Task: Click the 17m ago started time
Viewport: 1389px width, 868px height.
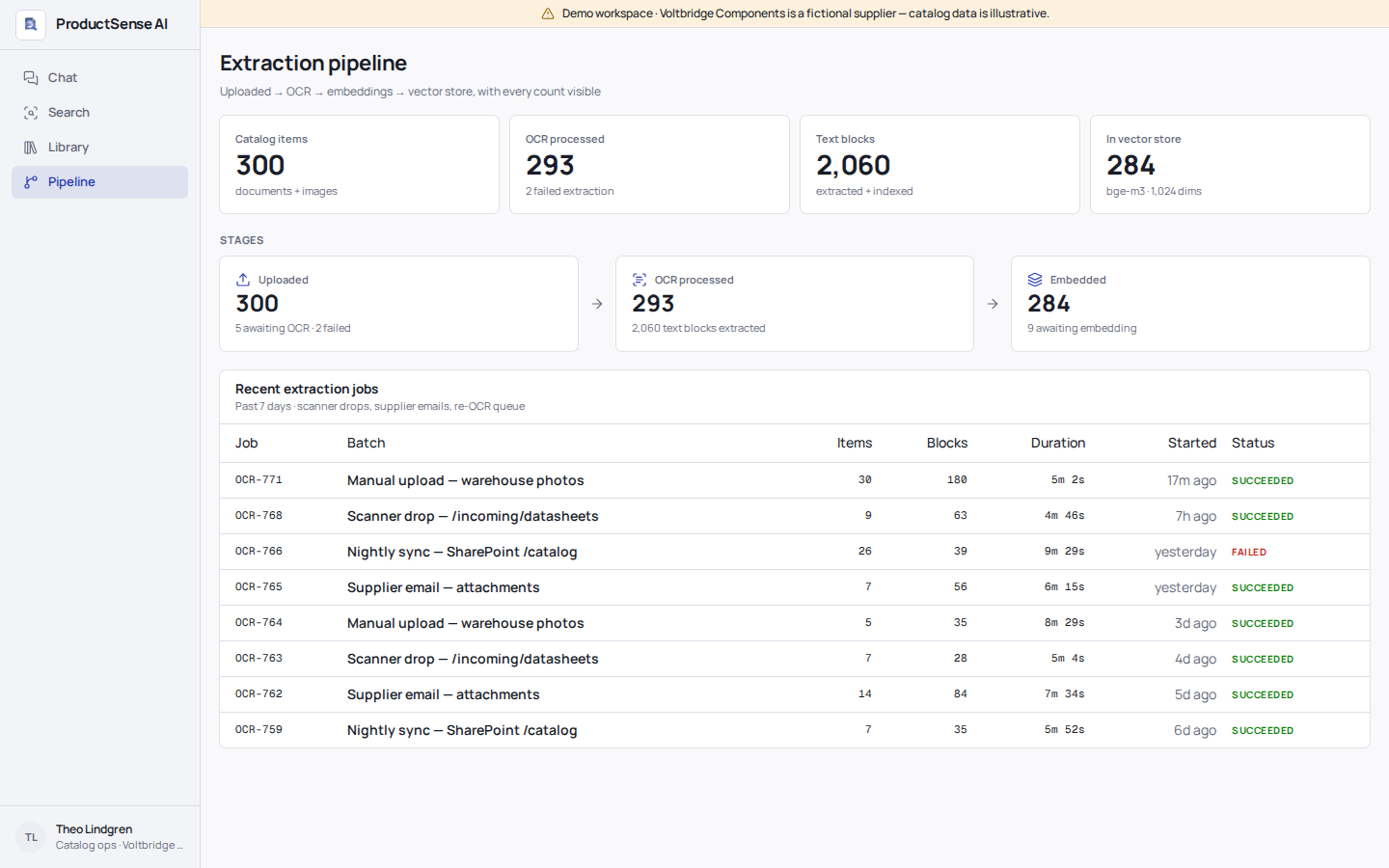Action: pos(1191,481)
